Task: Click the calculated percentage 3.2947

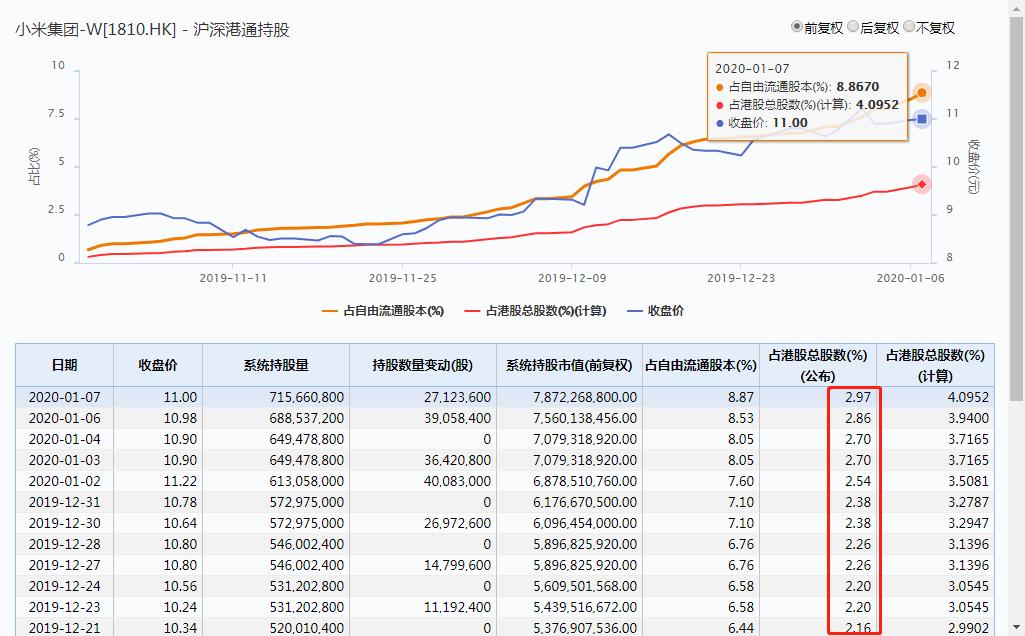Action: (x=969, y=523)
